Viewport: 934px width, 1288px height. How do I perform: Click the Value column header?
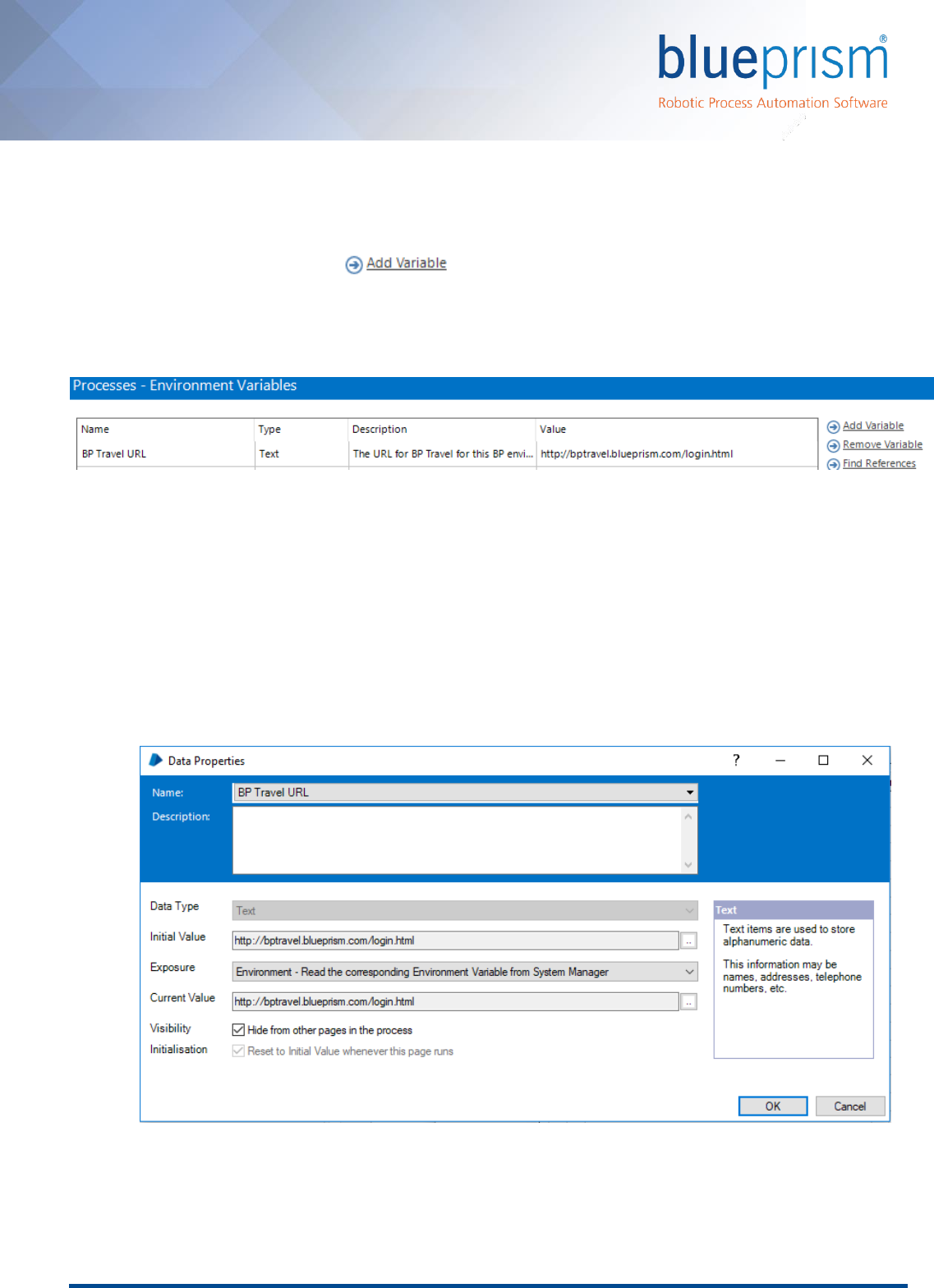pos(553,429)
